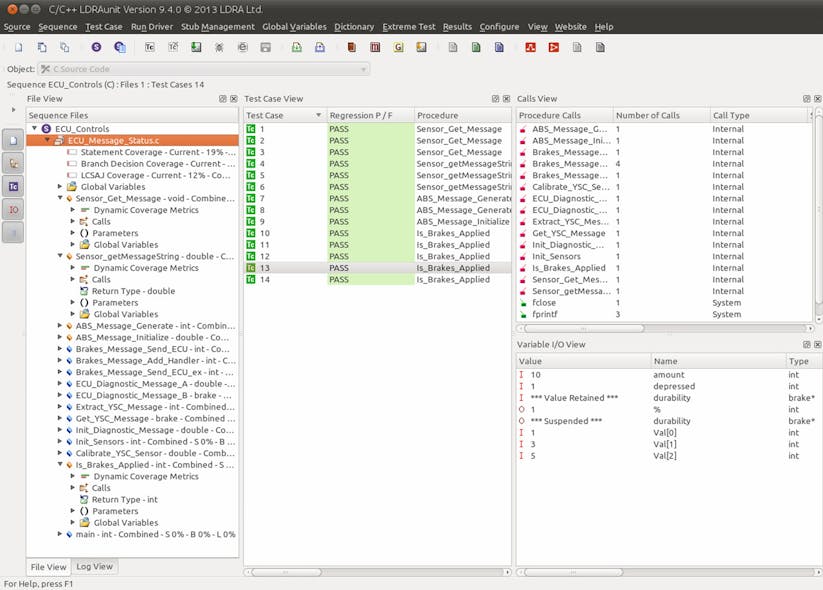Open the Test Case panel via sidebar Tc icon

tap(11, 184)
